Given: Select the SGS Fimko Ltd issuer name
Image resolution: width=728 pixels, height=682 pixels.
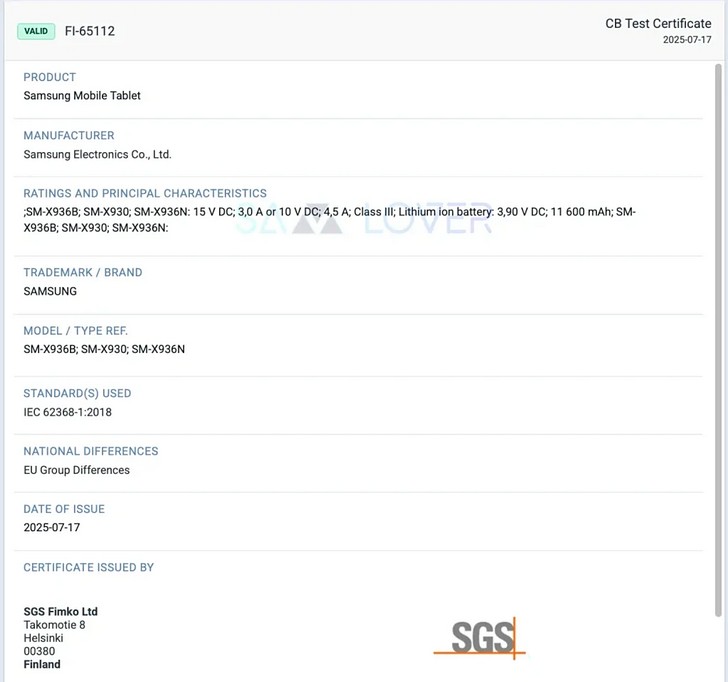Looking at the screenshot, I should pyautogui.click(x=60, y=611).
